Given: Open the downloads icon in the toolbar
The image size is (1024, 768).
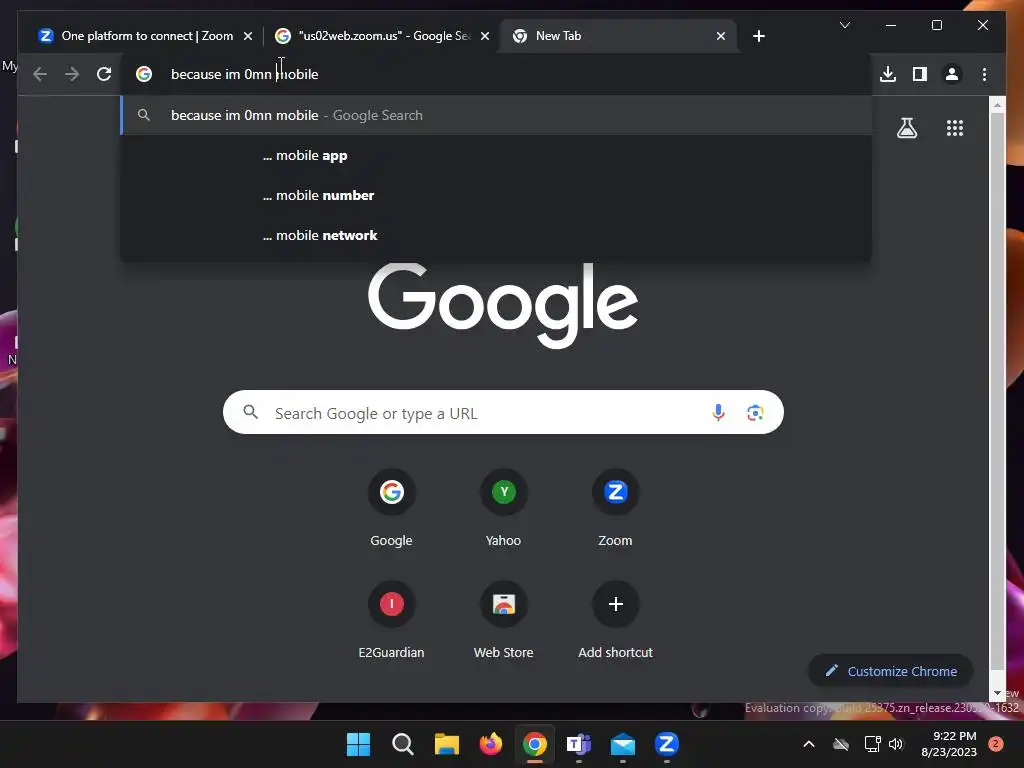Looking at the screenshot, I should (x=888, y=74).
